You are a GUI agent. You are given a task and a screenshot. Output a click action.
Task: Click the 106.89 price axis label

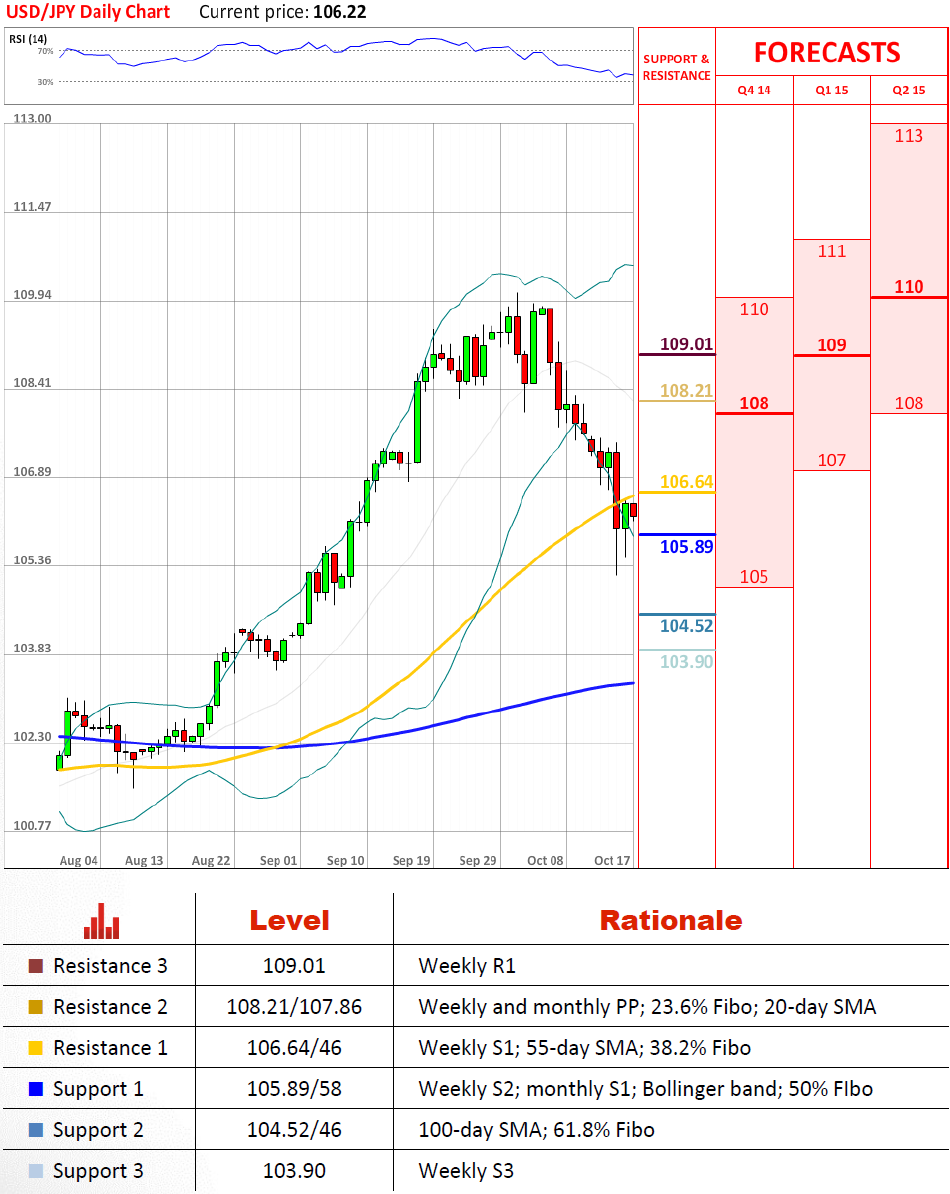[x=32, y=471]
